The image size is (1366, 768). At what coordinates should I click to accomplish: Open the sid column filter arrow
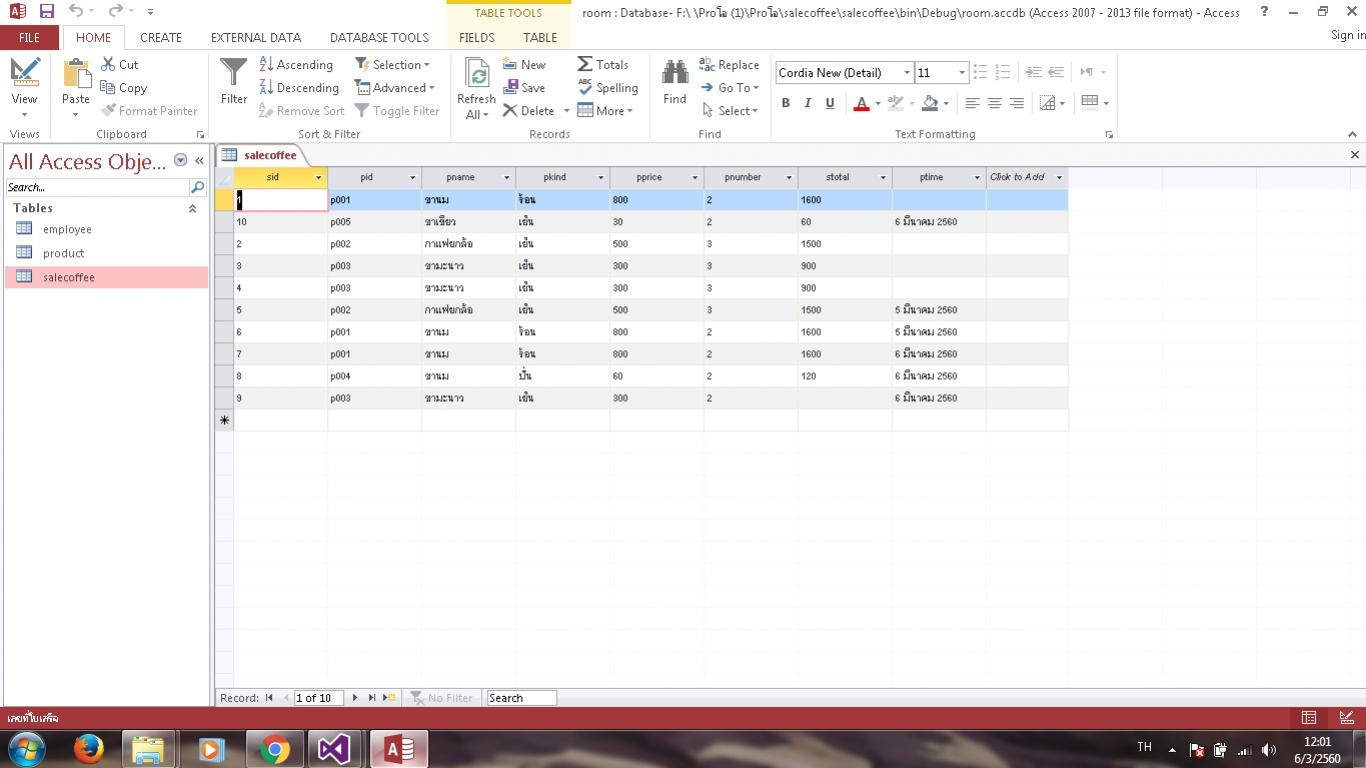319,178
